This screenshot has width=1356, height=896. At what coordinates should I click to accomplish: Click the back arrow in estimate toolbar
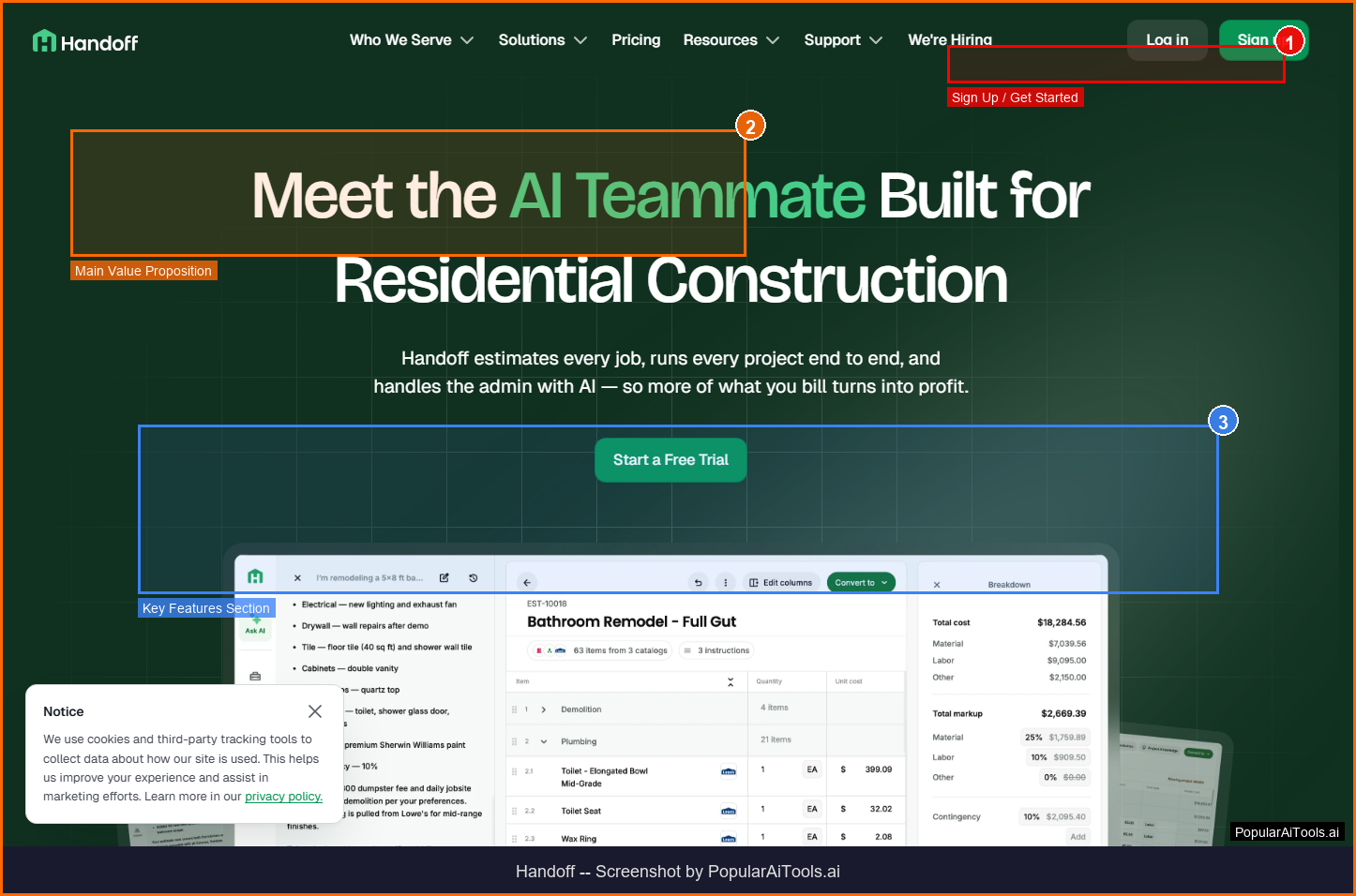pos(527,582)
